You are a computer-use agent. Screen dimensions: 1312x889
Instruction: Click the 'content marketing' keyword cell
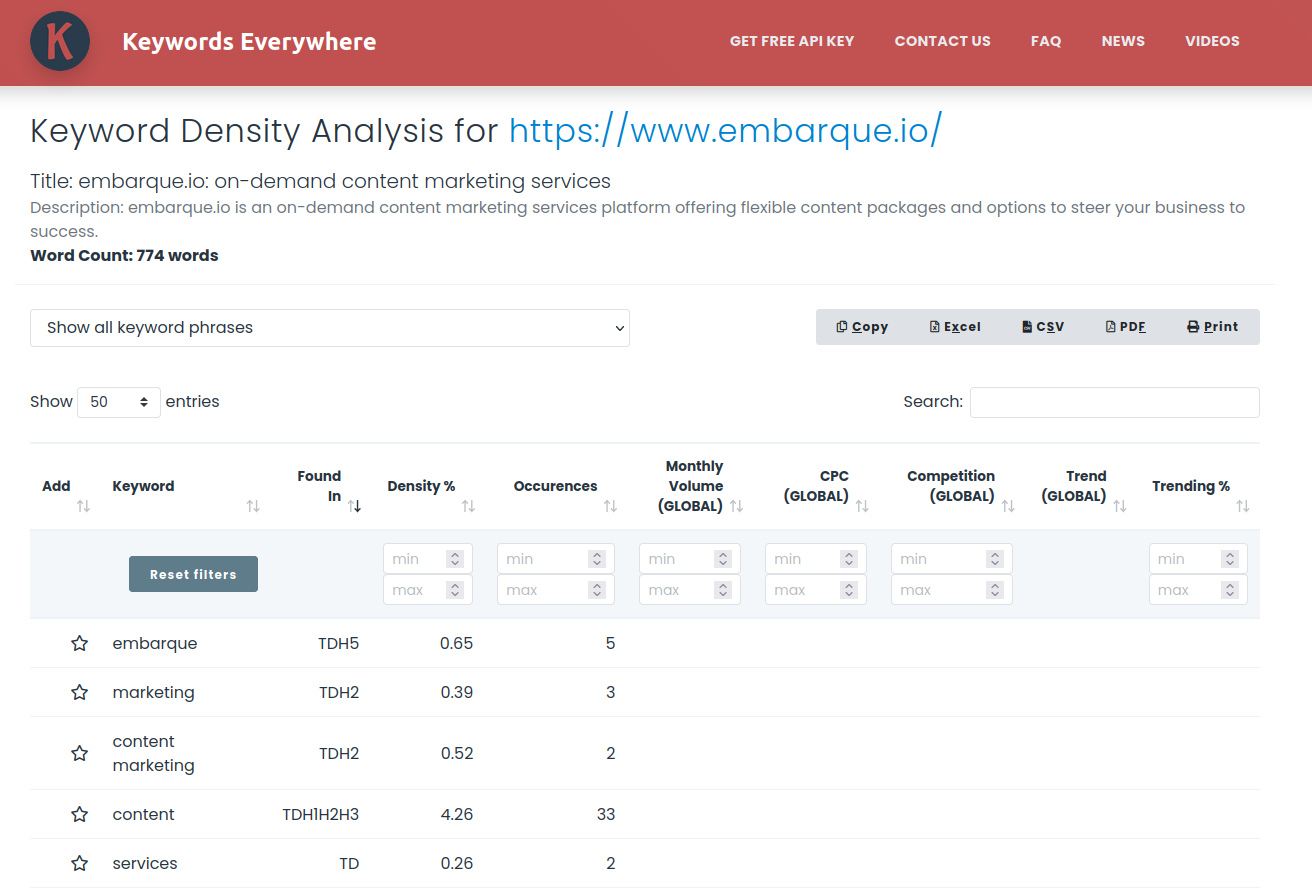coord(153,753)
